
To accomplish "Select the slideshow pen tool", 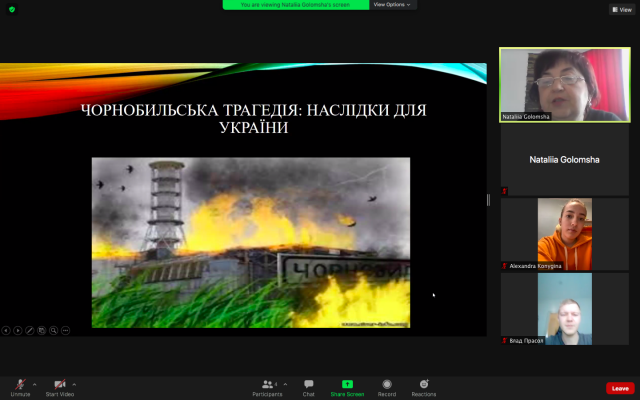I will pyautogui.click(x=29, y=330).
